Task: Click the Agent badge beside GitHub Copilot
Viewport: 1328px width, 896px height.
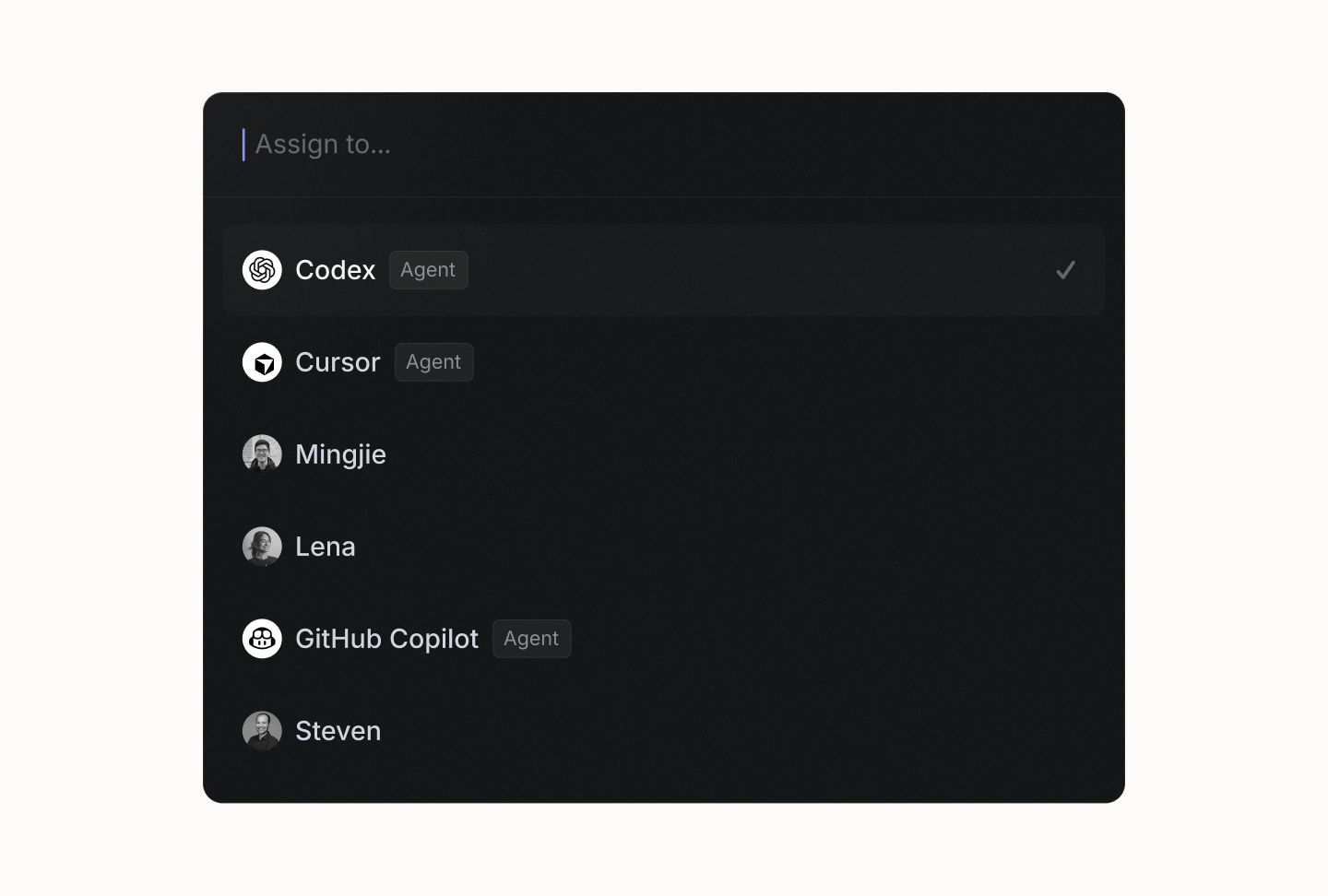Action: pyautogui.click(x=531, y=639)
